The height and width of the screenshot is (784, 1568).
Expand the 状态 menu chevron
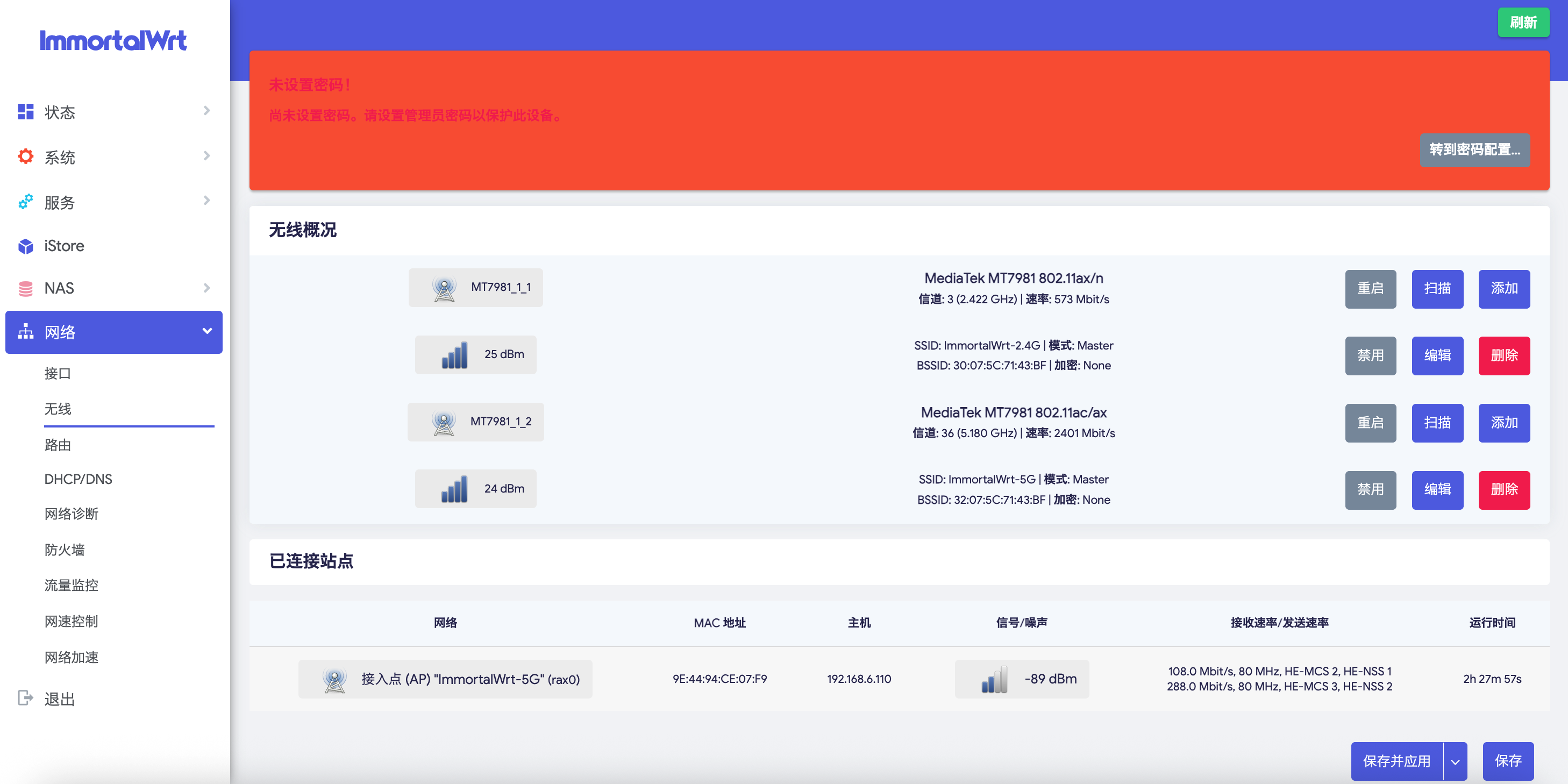207,111
